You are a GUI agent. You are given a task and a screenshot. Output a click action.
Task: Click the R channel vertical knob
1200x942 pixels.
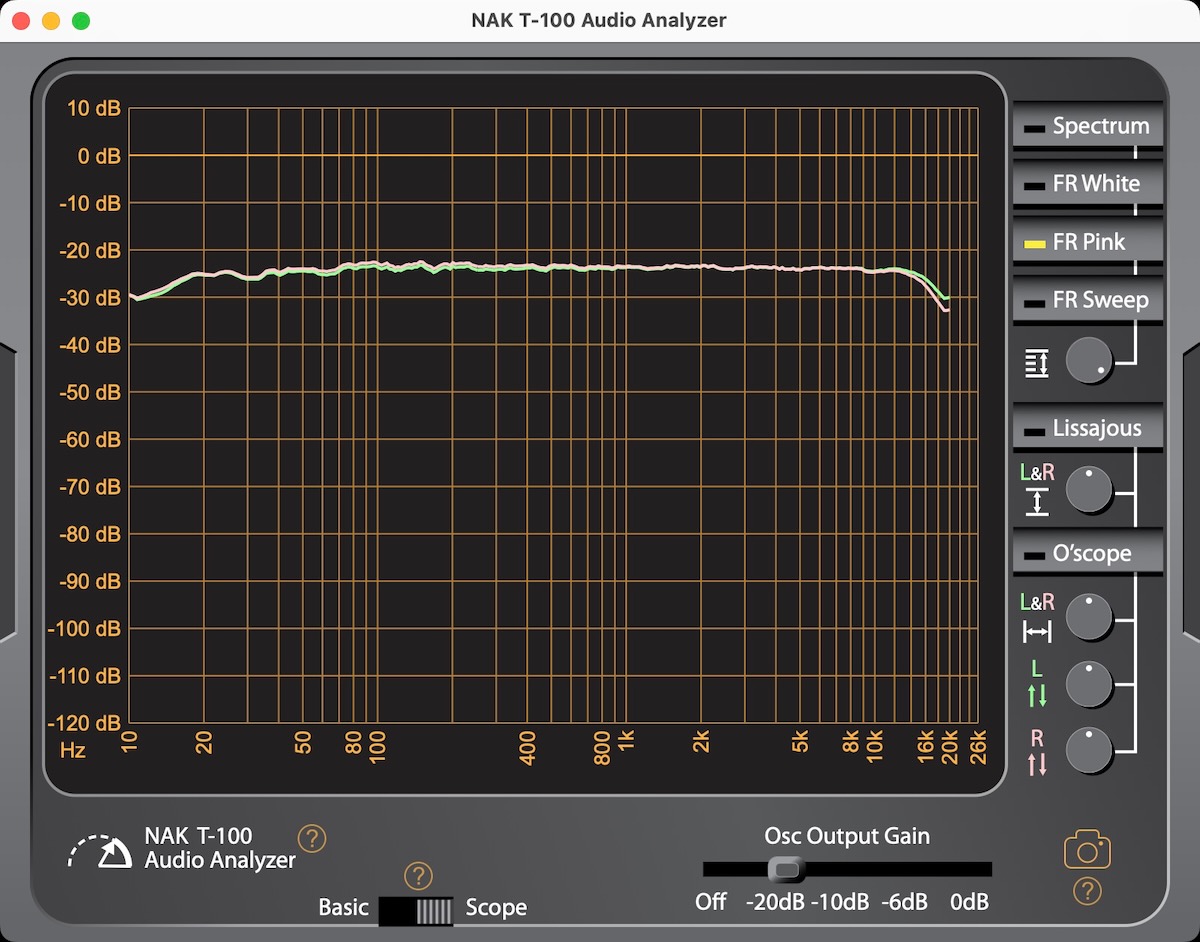click(x=1090, y=750)
